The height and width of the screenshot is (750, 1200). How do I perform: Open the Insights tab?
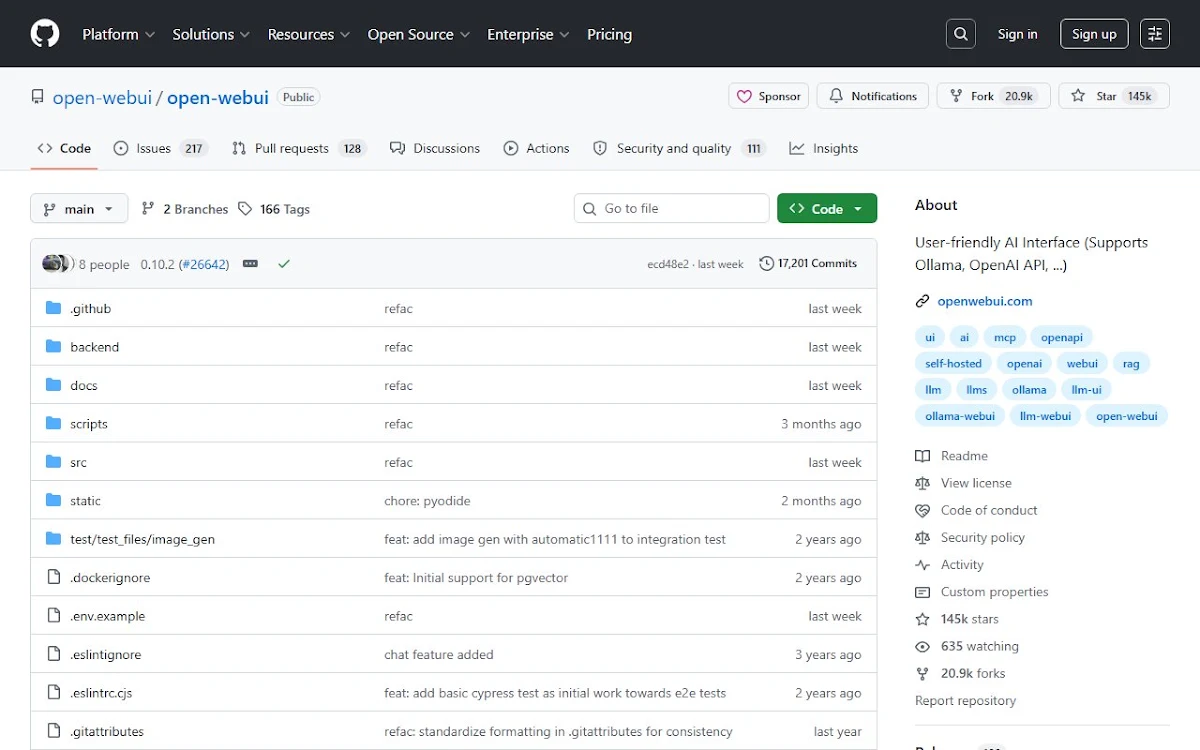pos(824,148)
